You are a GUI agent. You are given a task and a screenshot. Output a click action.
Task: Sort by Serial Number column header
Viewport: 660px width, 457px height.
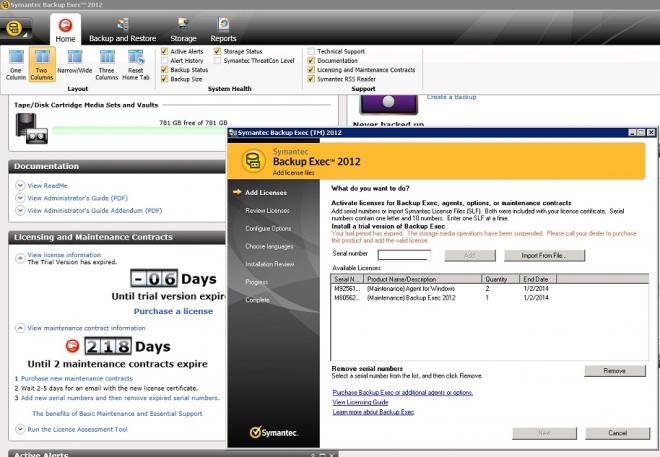point(347,279)
